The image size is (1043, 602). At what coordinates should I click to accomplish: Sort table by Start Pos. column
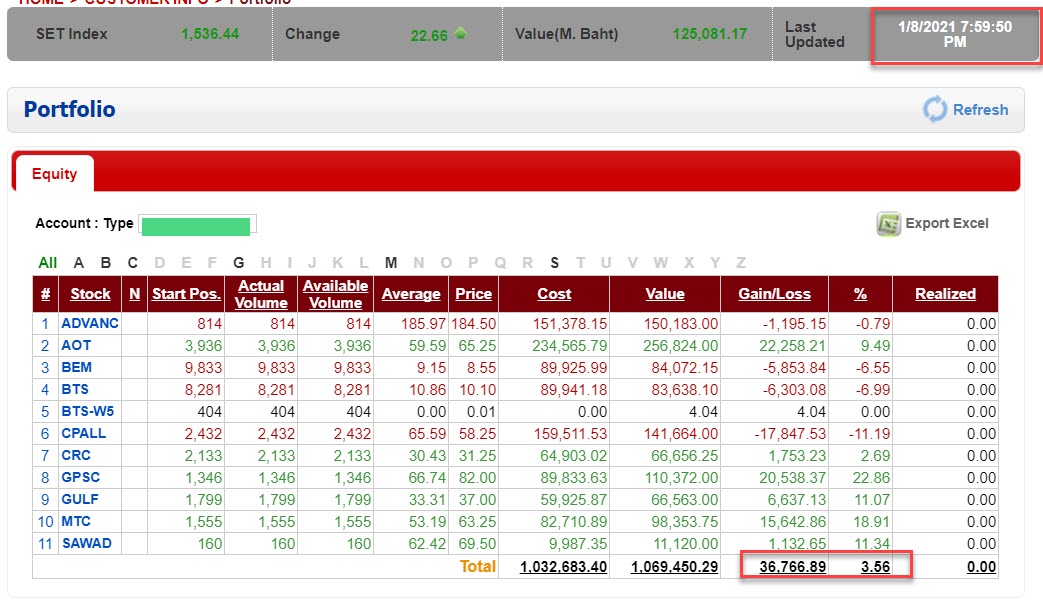186,294
